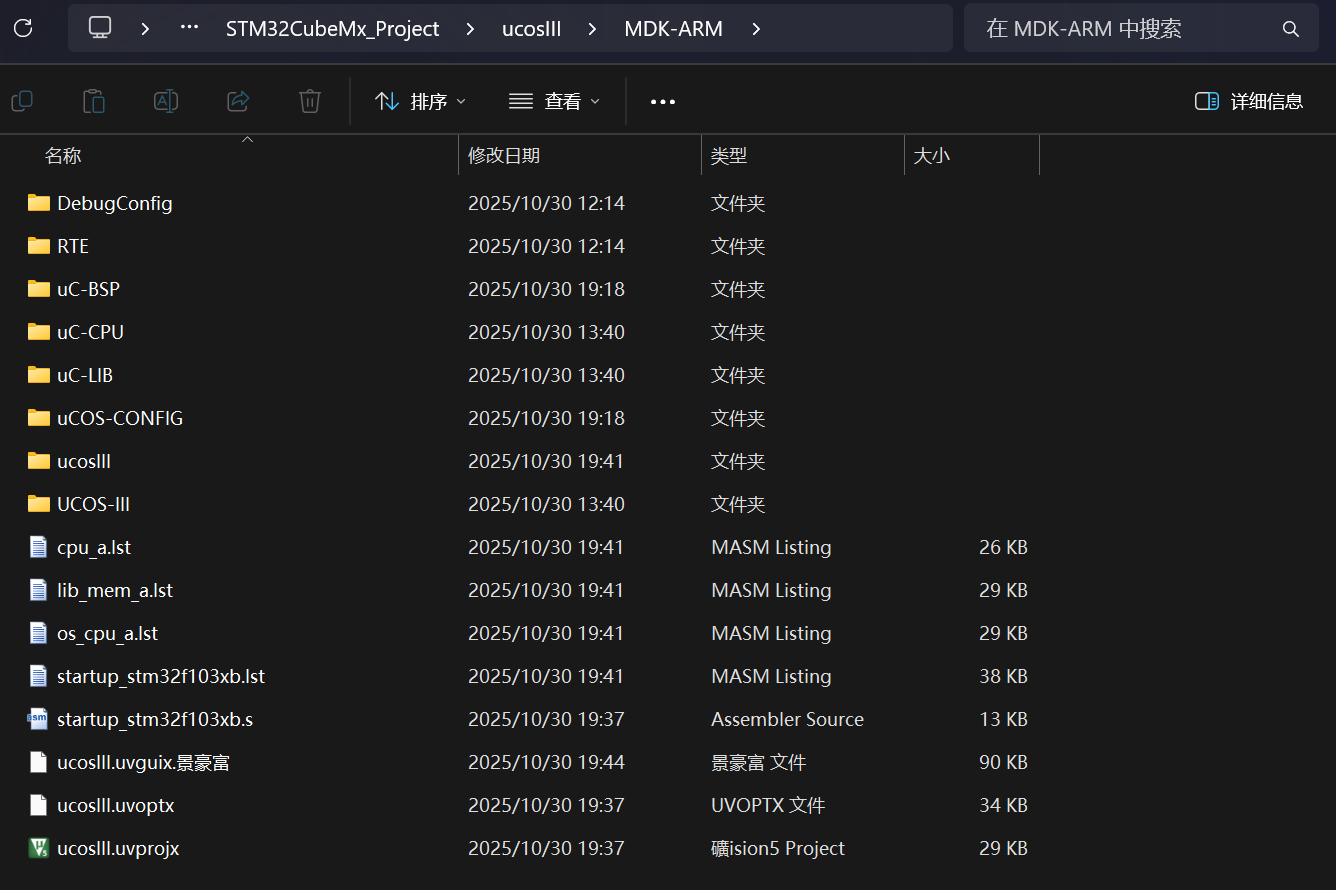This screenshot has width=1336, height=890.
Task: Click the cpu_a.lst file name
Action: coord(94,547)
